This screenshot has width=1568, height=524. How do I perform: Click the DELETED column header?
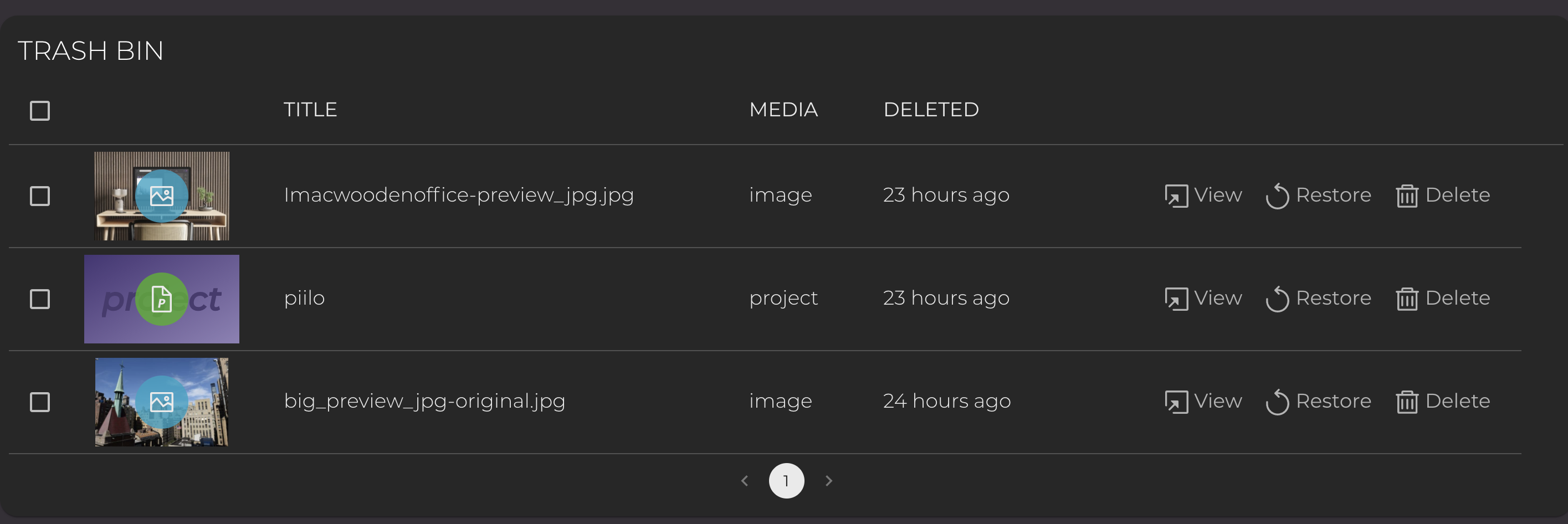(x=931, y=110)
